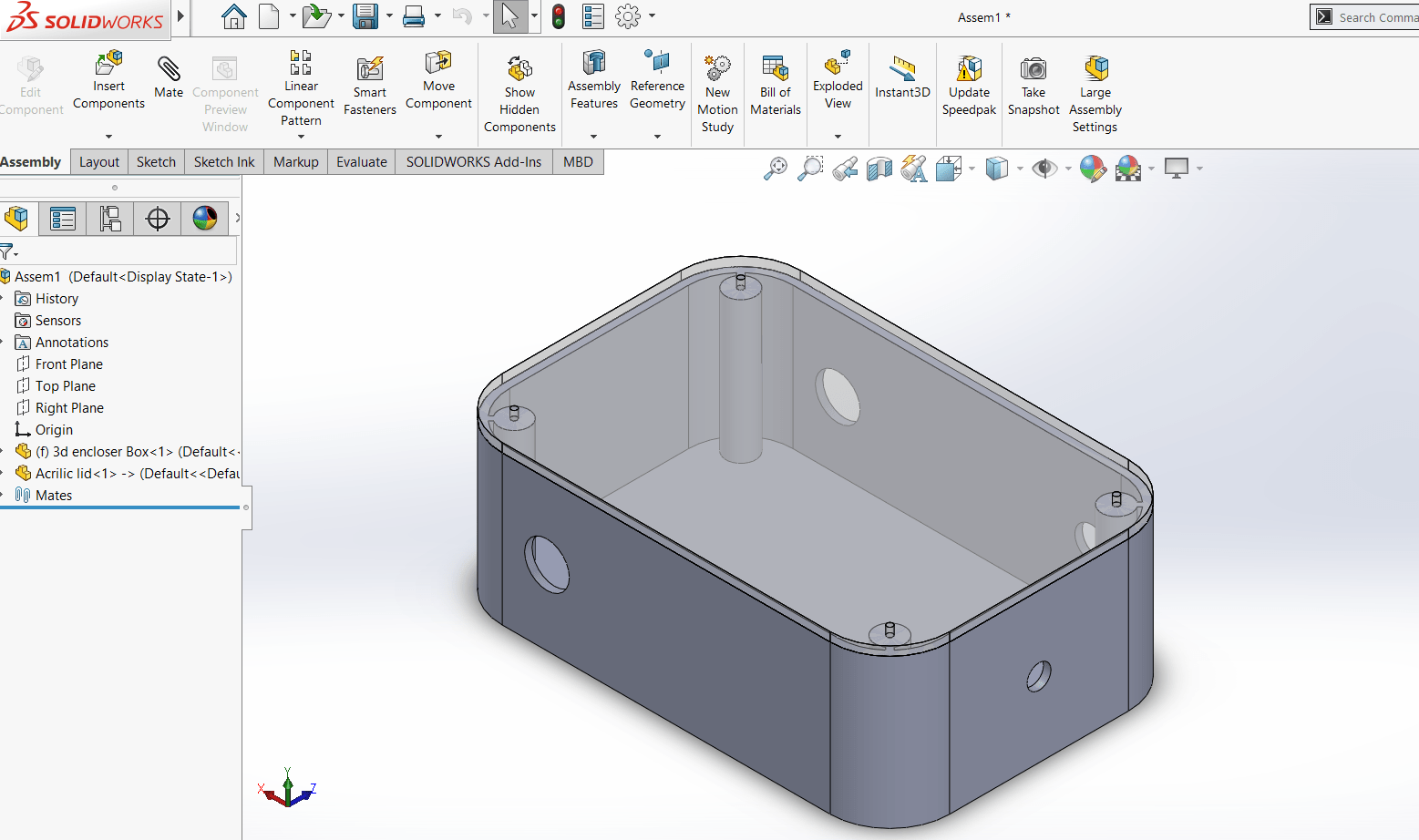The height and width of the screenshot is (840, 1419).
Task: Switch to ConfigurationManager tab
Action: (x=110, y=219)
